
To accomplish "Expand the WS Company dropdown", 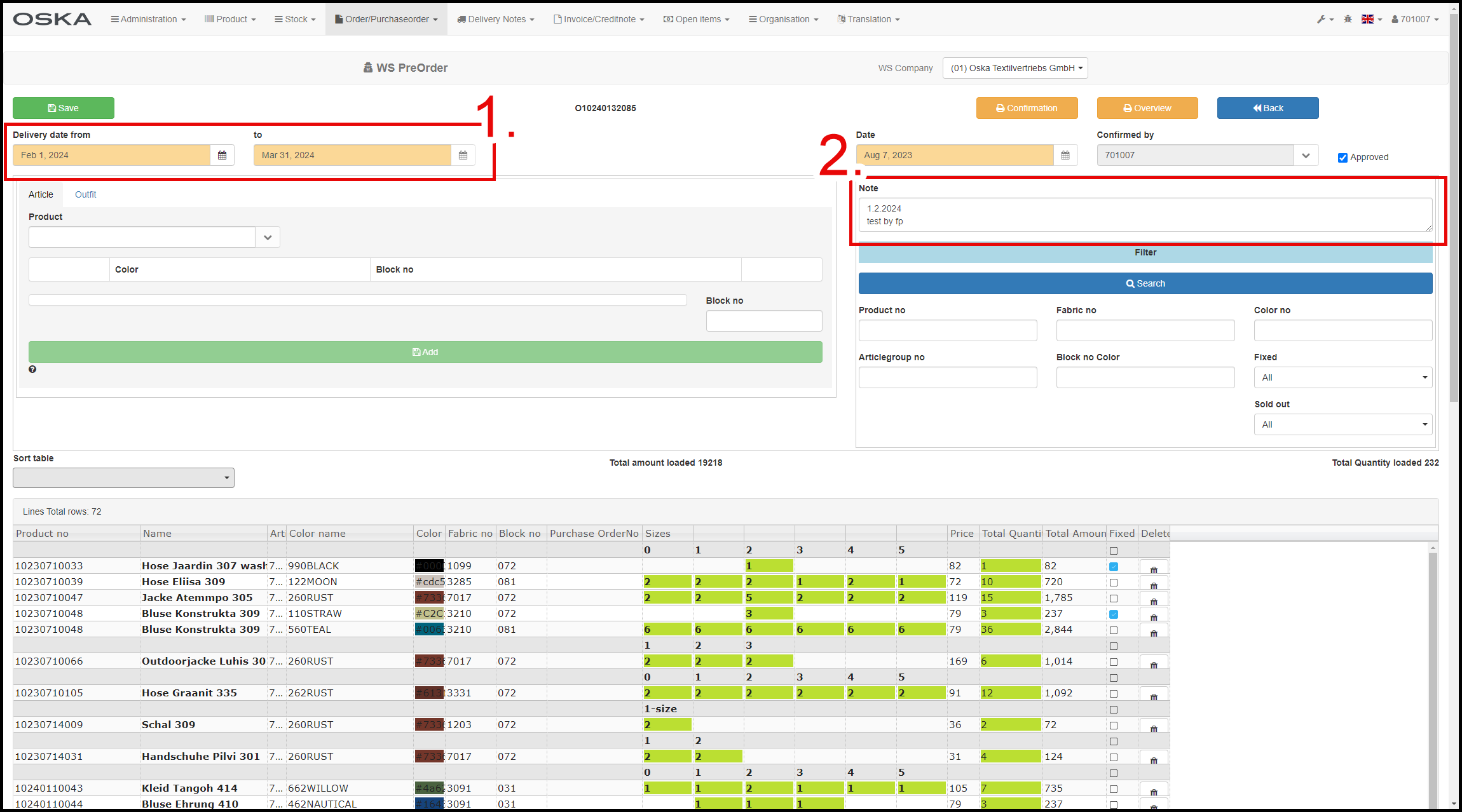I will click(1015, 68).
